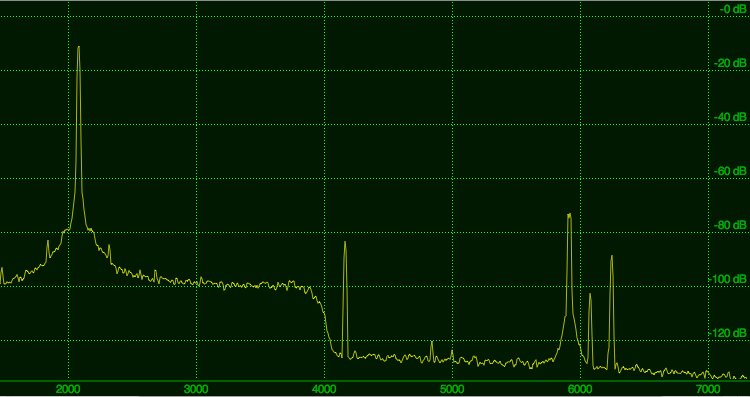Click the 4000 frequency axis label

click(x=324, y=388)
